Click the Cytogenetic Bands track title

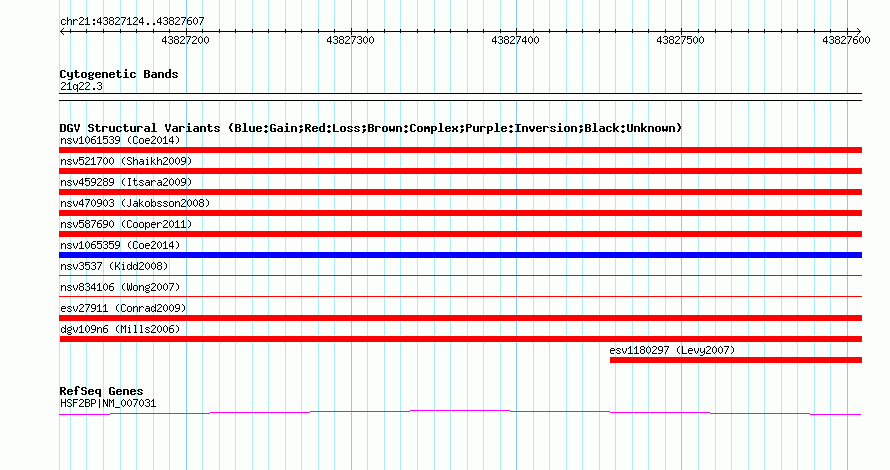(x=119, y=74)
